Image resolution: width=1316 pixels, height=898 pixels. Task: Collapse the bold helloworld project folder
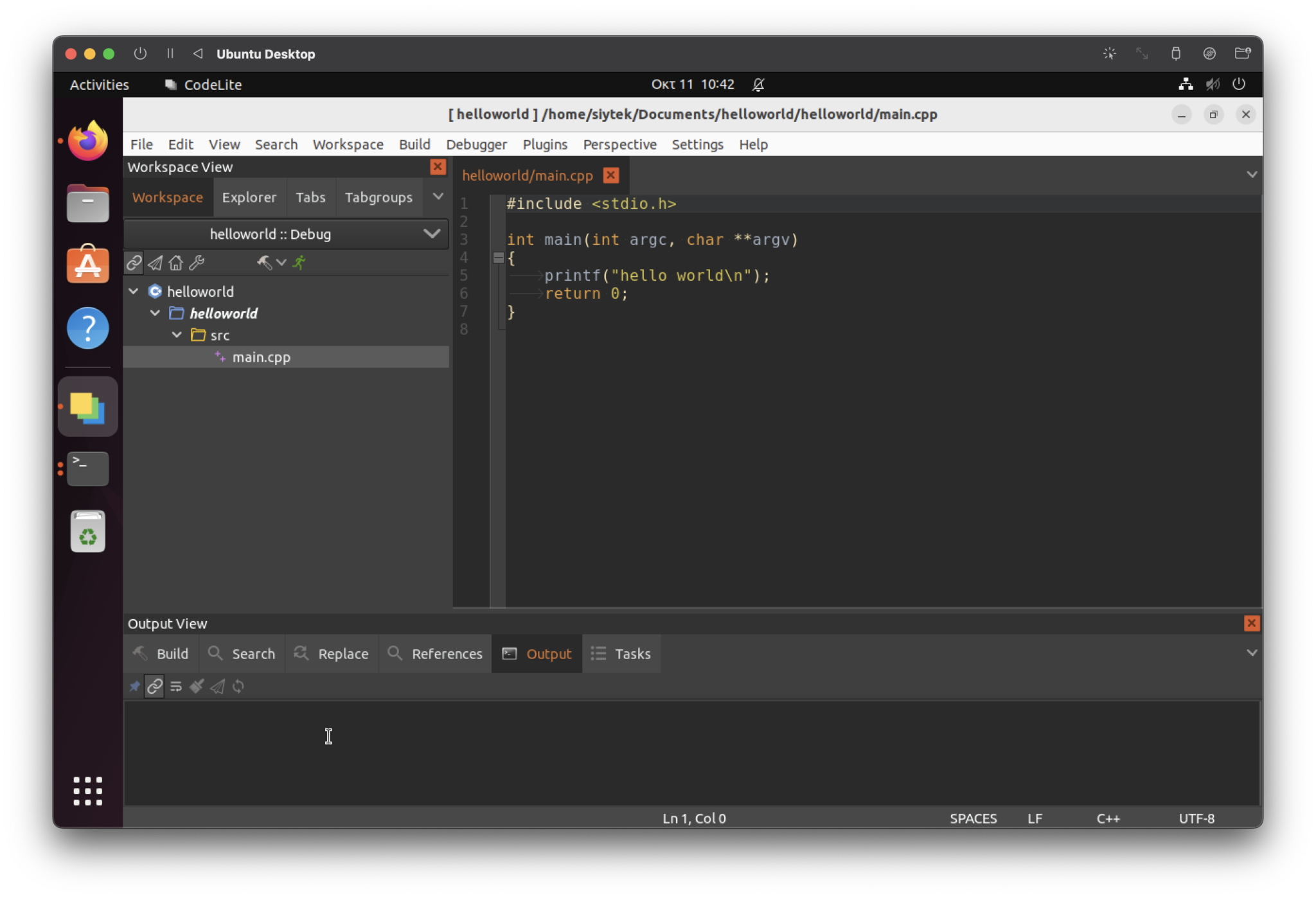click(x=155, y=313)
